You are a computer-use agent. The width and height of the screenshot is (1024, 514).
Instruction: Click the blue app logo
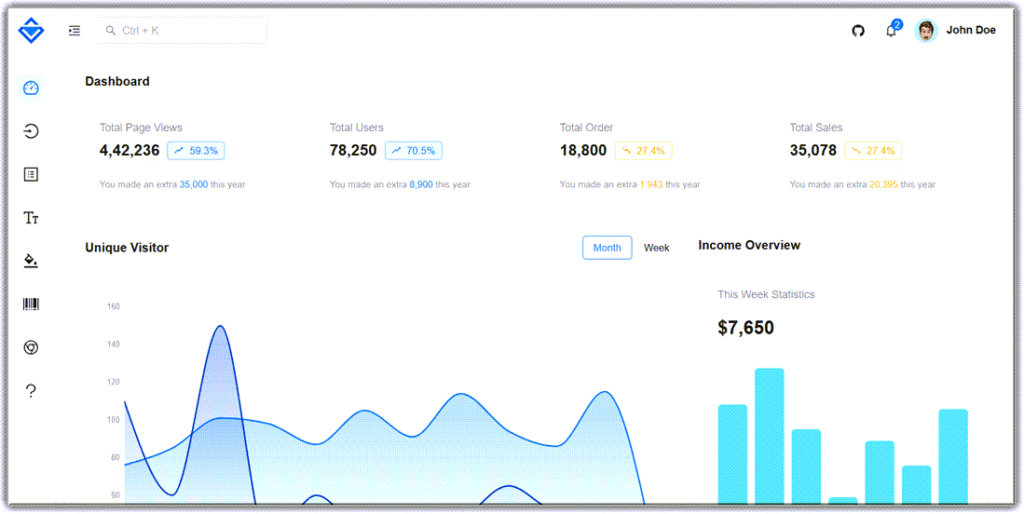[31, 31]
